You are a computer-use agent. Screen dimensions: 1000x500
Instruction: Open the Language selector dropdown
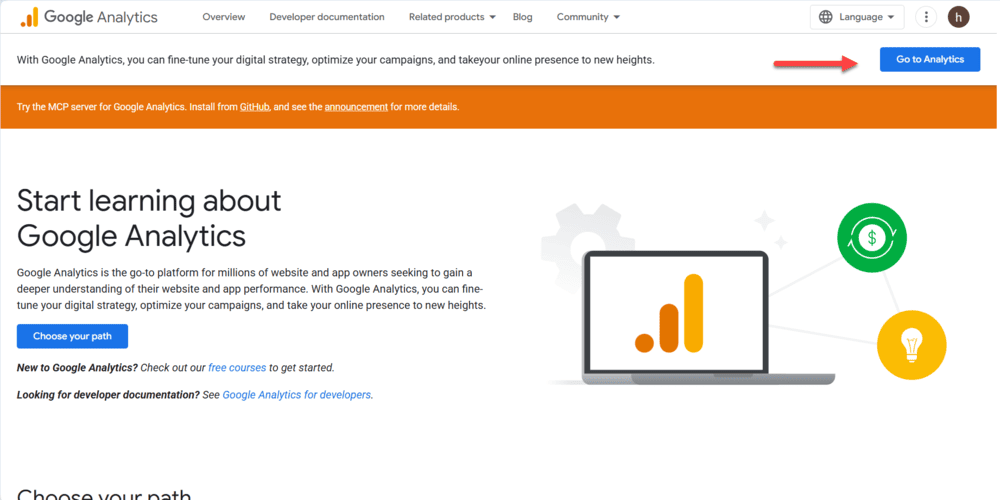[x=856, y=17]
